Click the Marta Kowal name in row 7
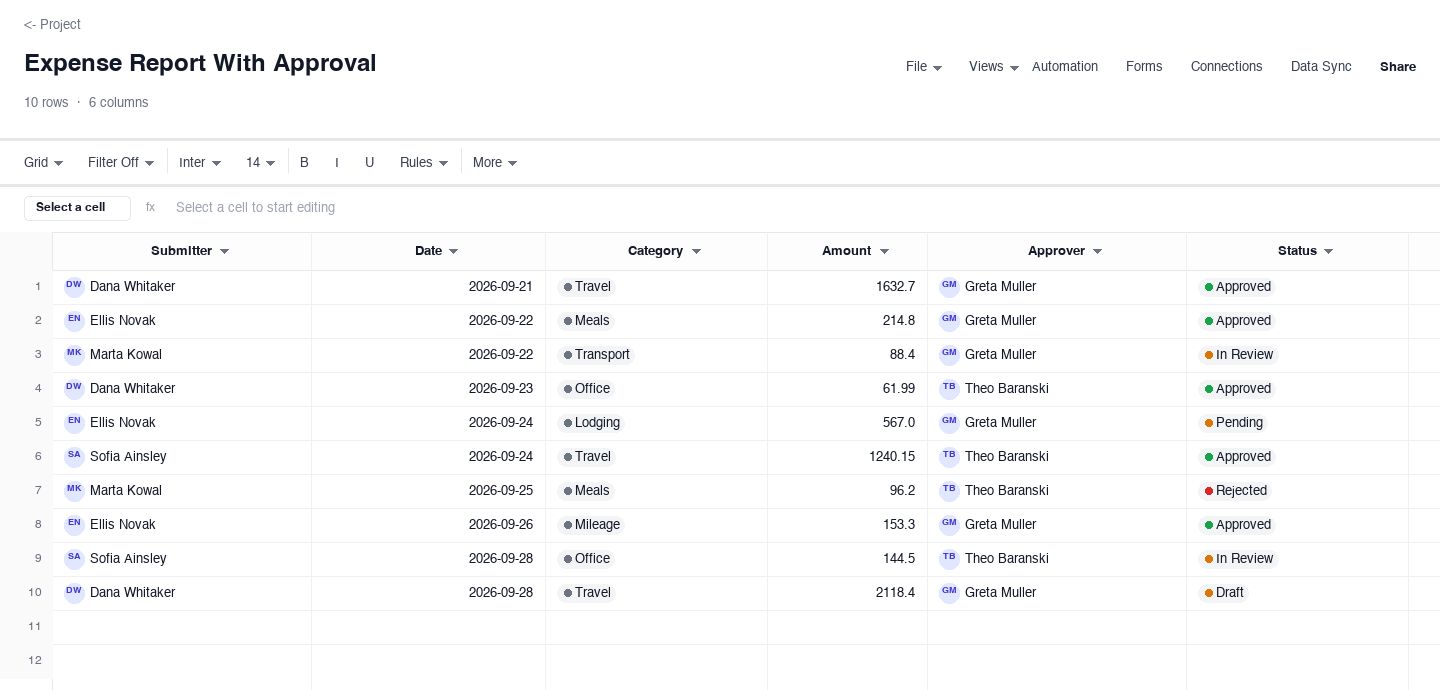 tap(126, 491)
